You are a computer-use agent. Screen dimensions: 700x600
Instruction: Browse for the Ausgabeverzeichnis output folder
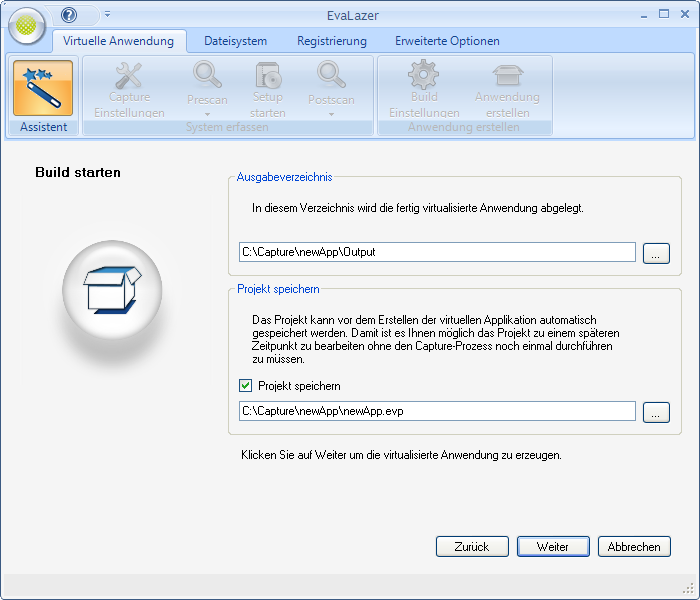656,252
